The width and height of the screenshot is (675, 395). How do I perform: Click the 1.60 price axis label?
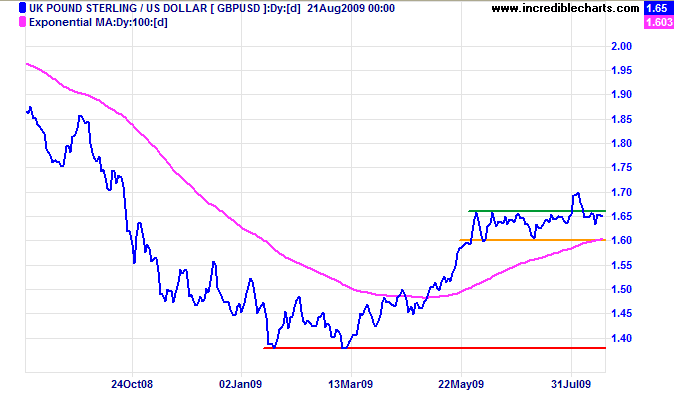tap(621, 241)
